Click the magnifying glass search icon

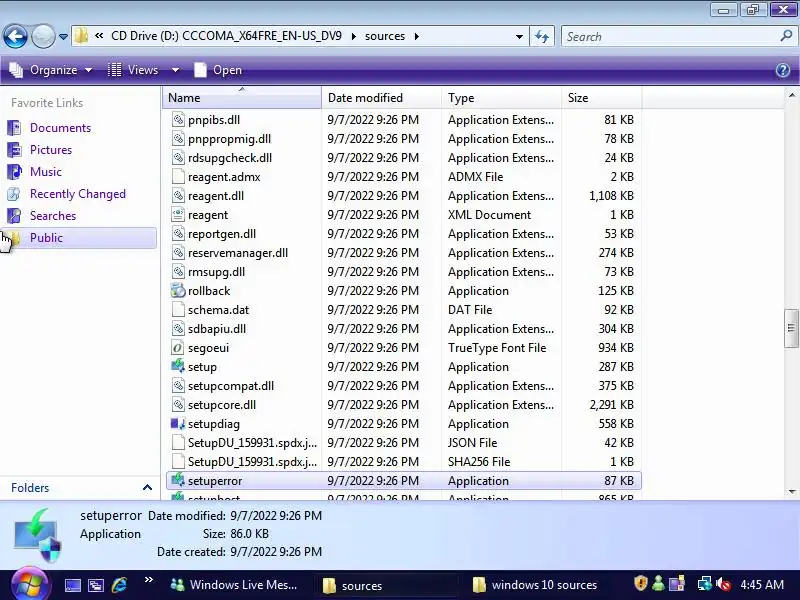(786, 36)
